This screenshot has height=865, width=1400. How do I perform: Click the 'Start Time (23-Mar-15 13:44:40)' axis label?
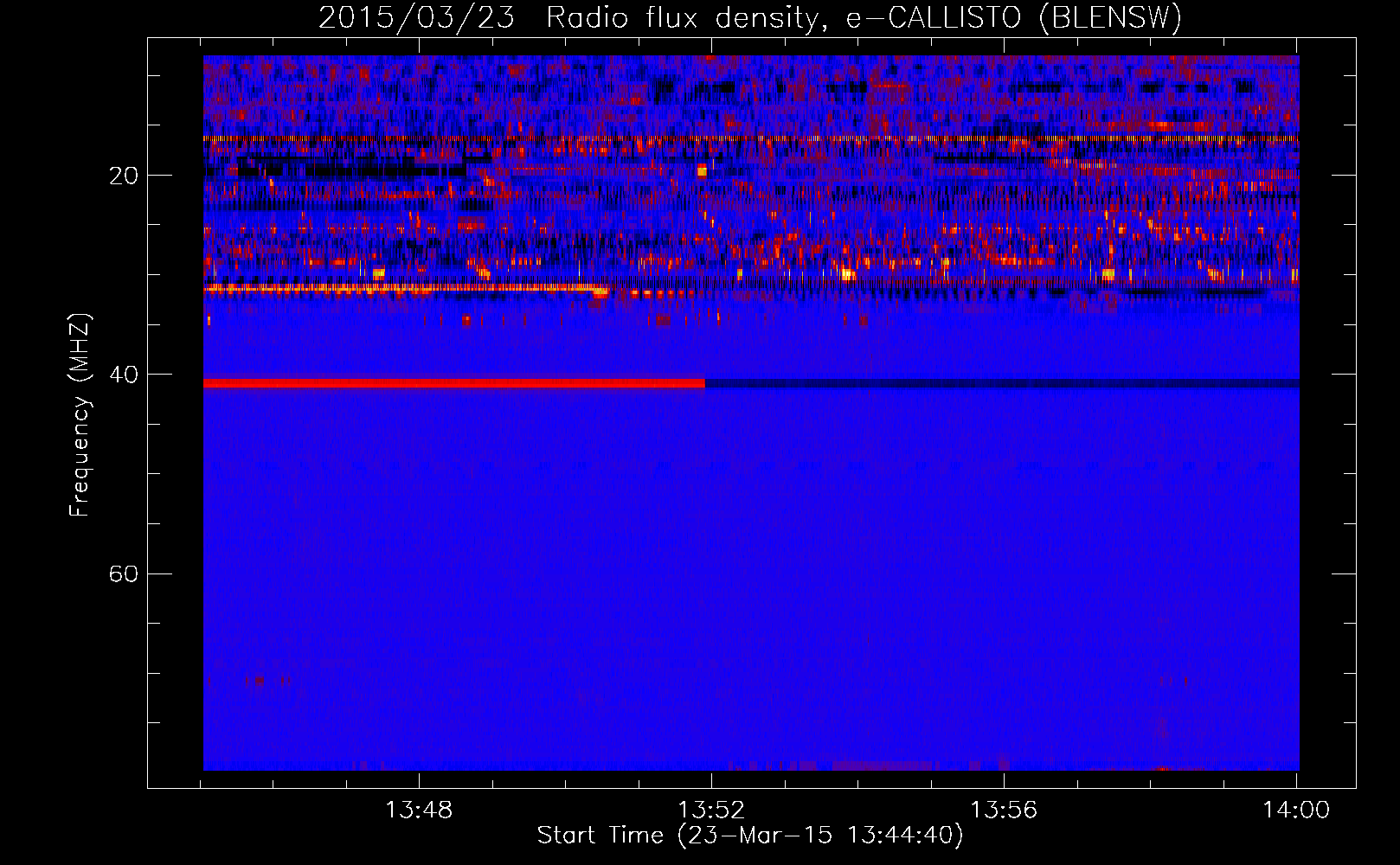point(750,836)
